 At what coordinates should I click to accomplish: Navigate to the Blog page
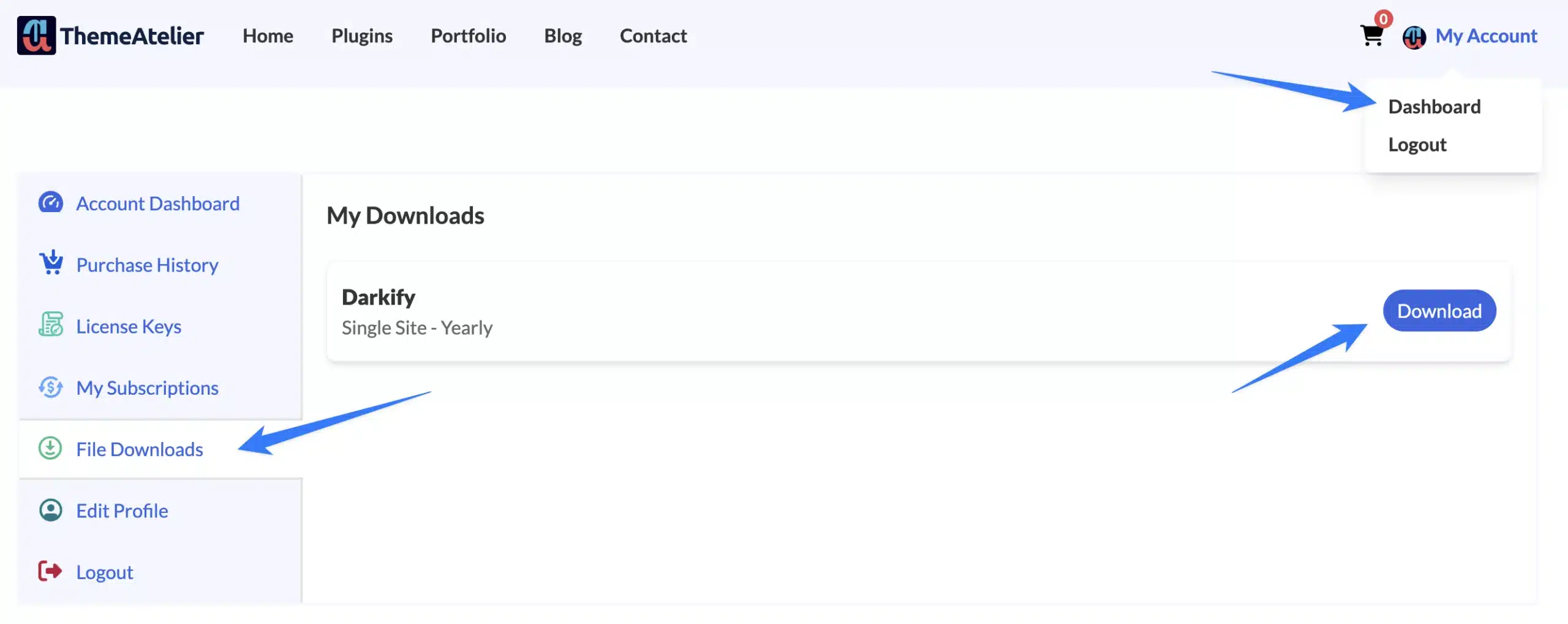point(562,36)
